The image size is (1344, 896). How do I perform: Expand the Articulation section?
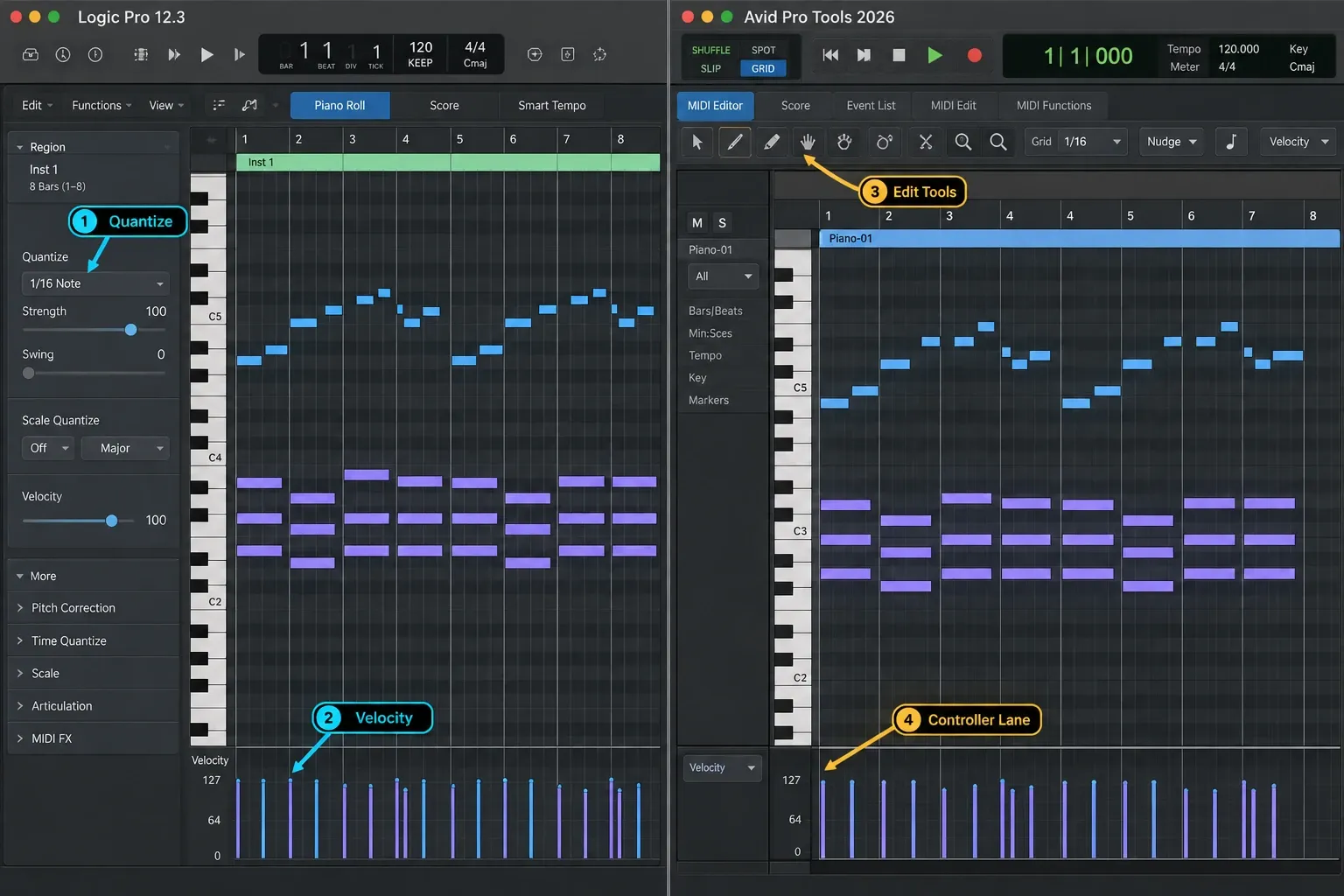point(93,706)
